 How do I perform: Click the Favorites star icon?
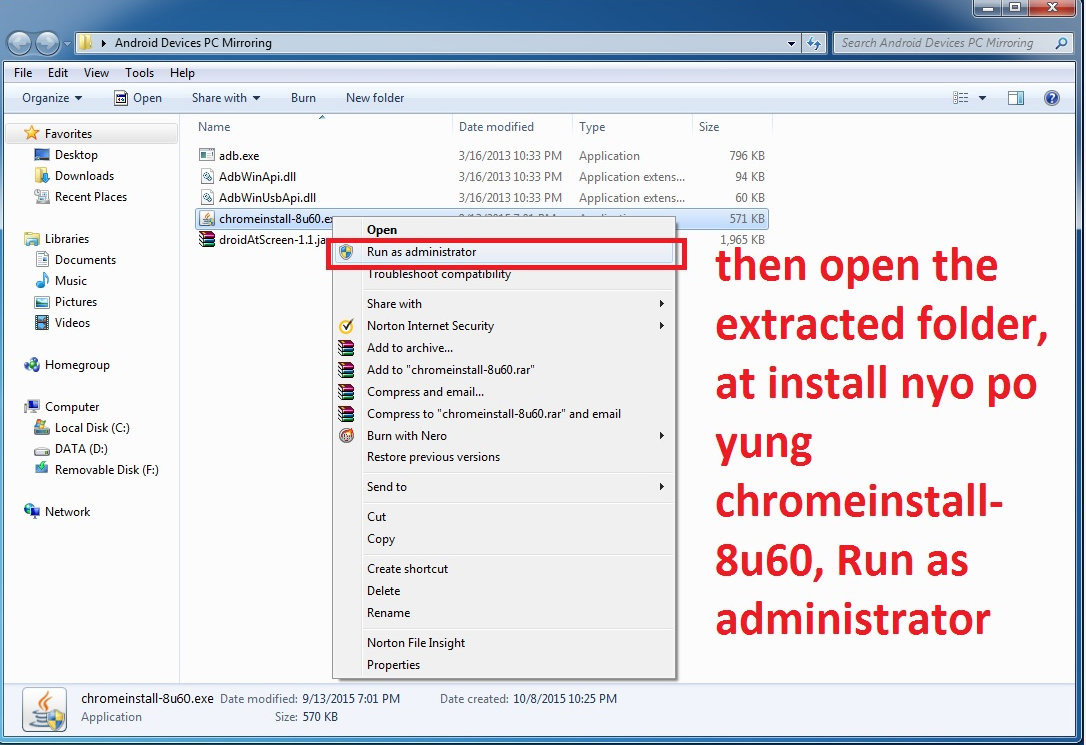click(x=31, y=133)
